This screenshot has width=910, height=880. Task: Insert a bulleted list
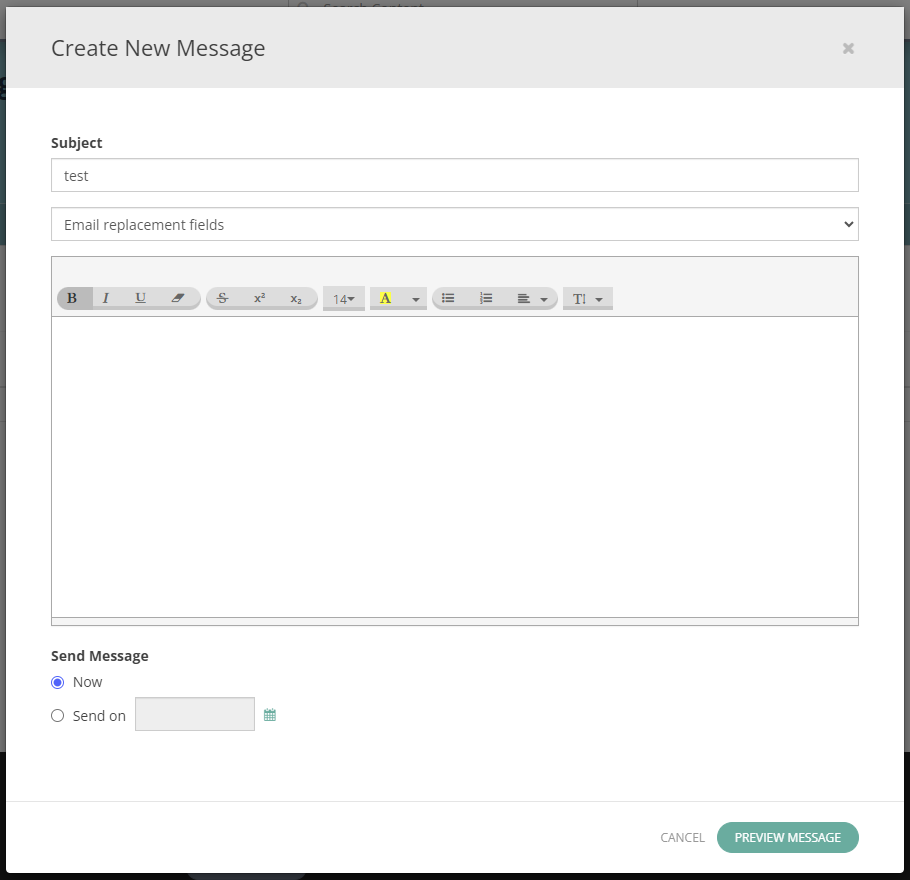pos(449,298)
